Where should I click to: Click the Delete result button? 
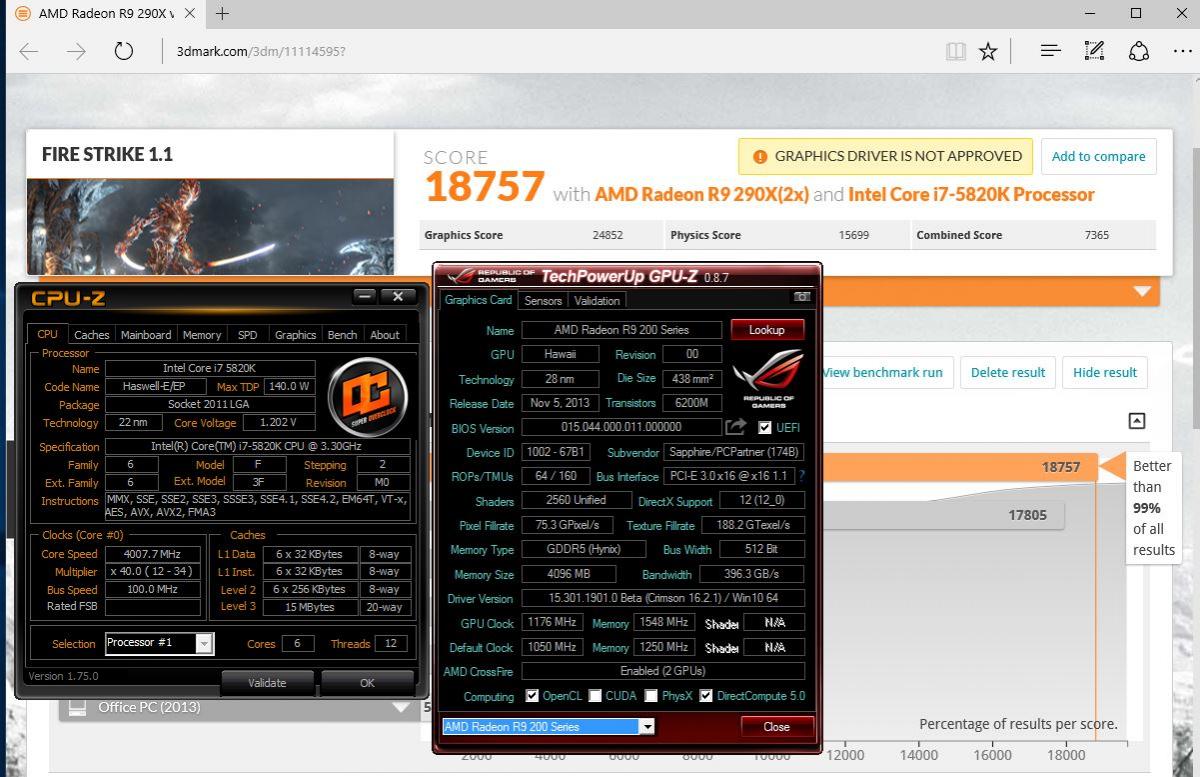click(1008, 372)
